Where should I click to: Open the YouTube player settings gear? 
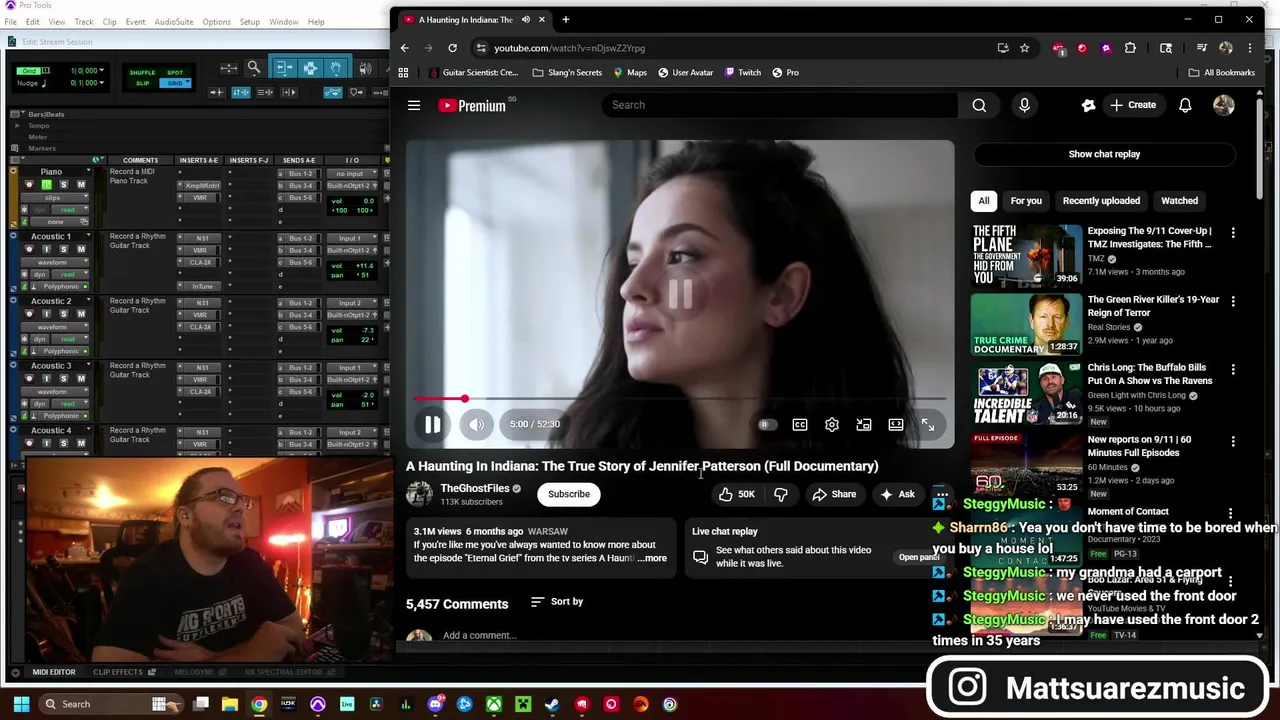pos(832,425)
